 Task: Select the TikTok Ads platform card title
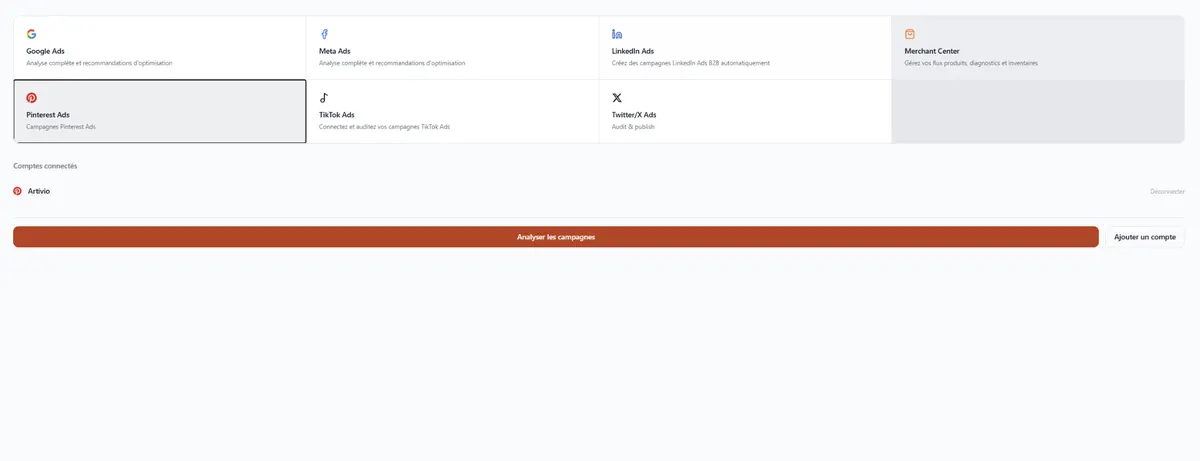(x=337, y=115)
